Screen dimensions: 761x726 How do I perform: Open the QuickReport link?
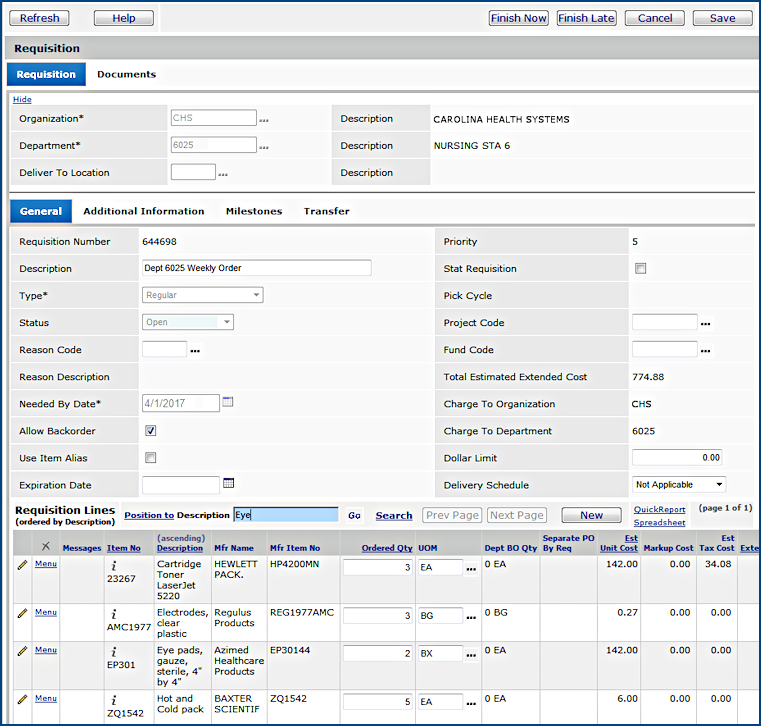click(659, 509)
